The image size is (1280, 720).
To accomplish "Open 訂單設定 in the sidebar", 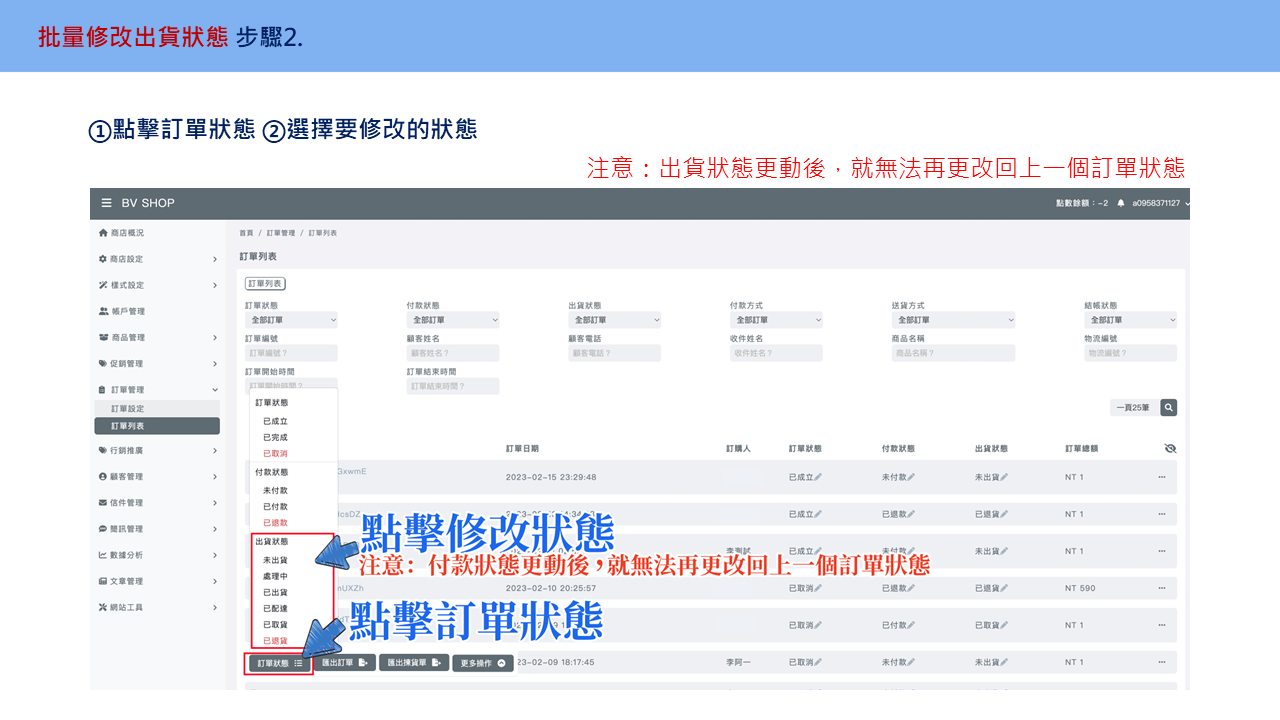I will click(157, 409).
